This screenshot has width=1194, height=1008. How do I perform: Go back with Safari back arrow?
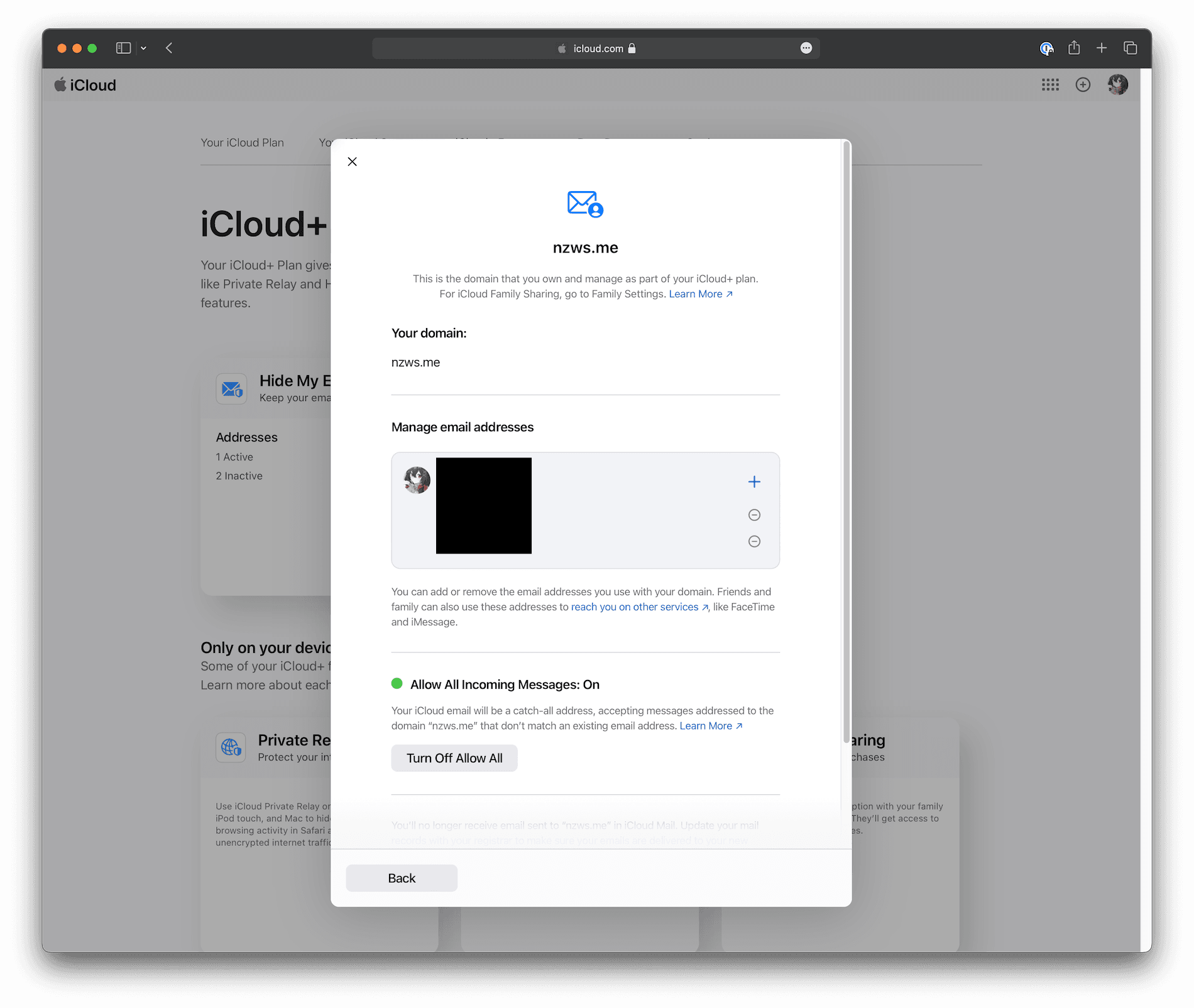tap(169, 48)
